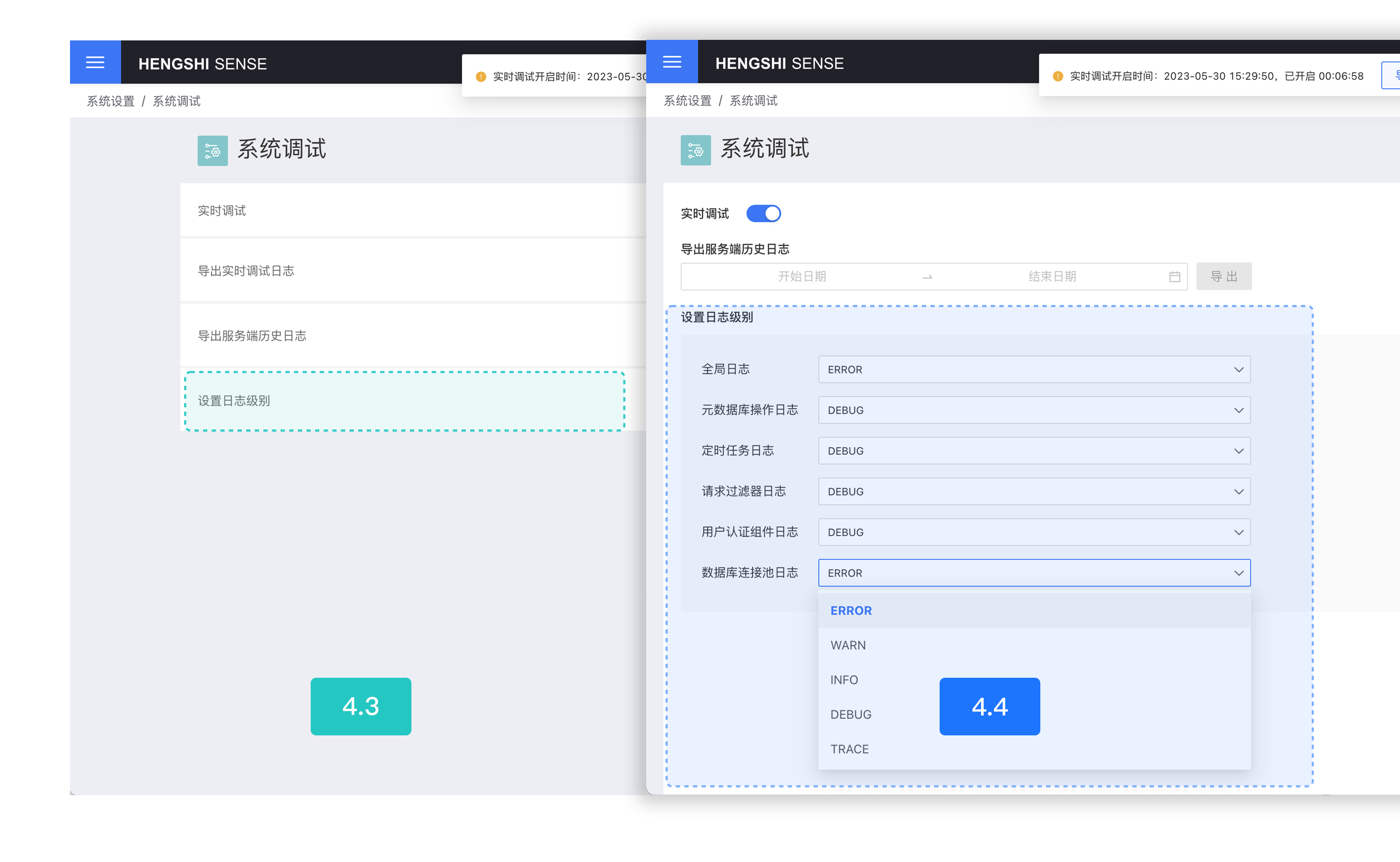Expand the 元数据库操作日志 level dropdown
Screen dimensions: 1400x862
pos(1034,410)
